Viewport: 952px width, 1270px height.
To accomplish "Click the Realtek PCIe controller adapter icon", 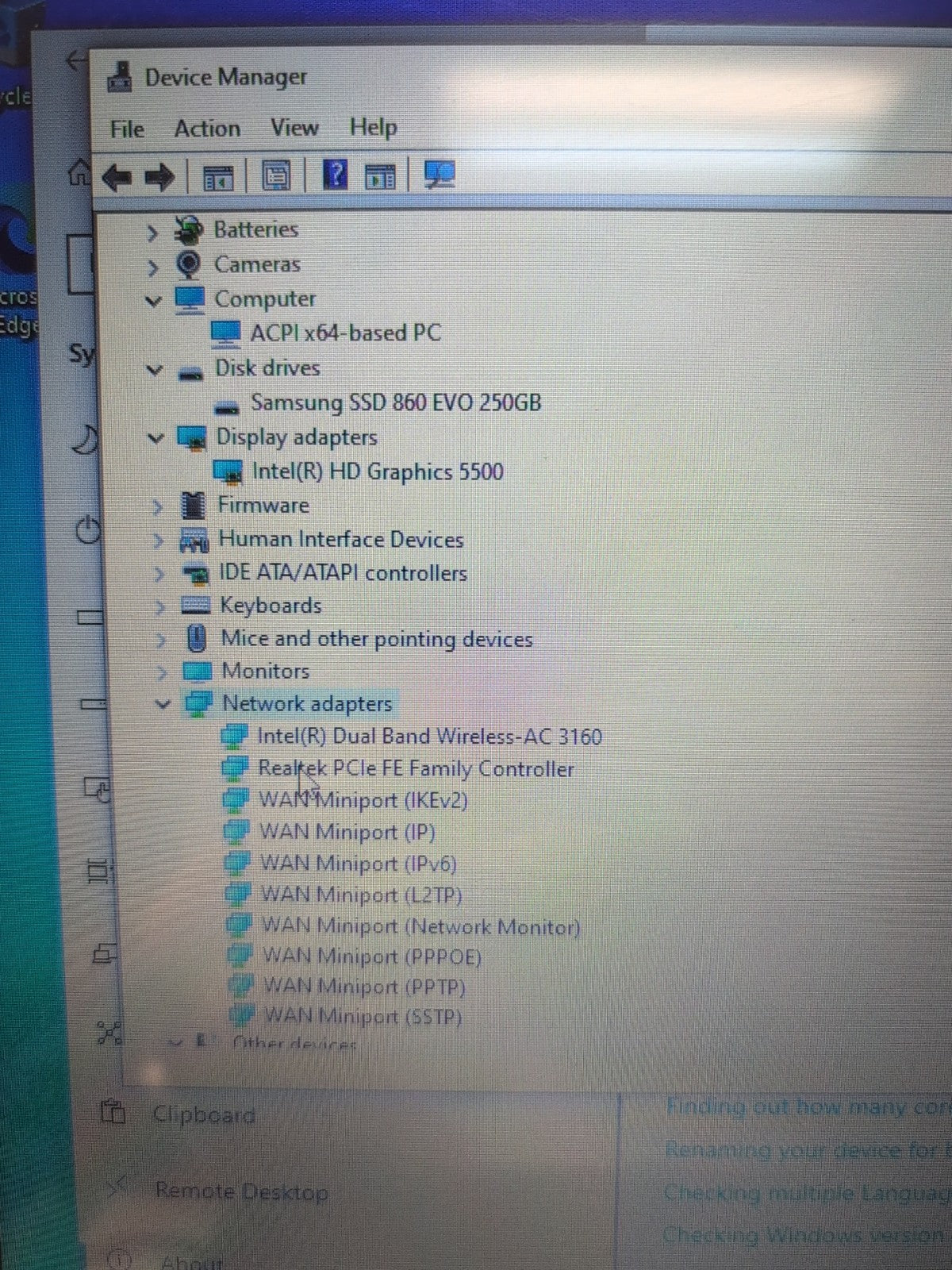I will (235, 768).
